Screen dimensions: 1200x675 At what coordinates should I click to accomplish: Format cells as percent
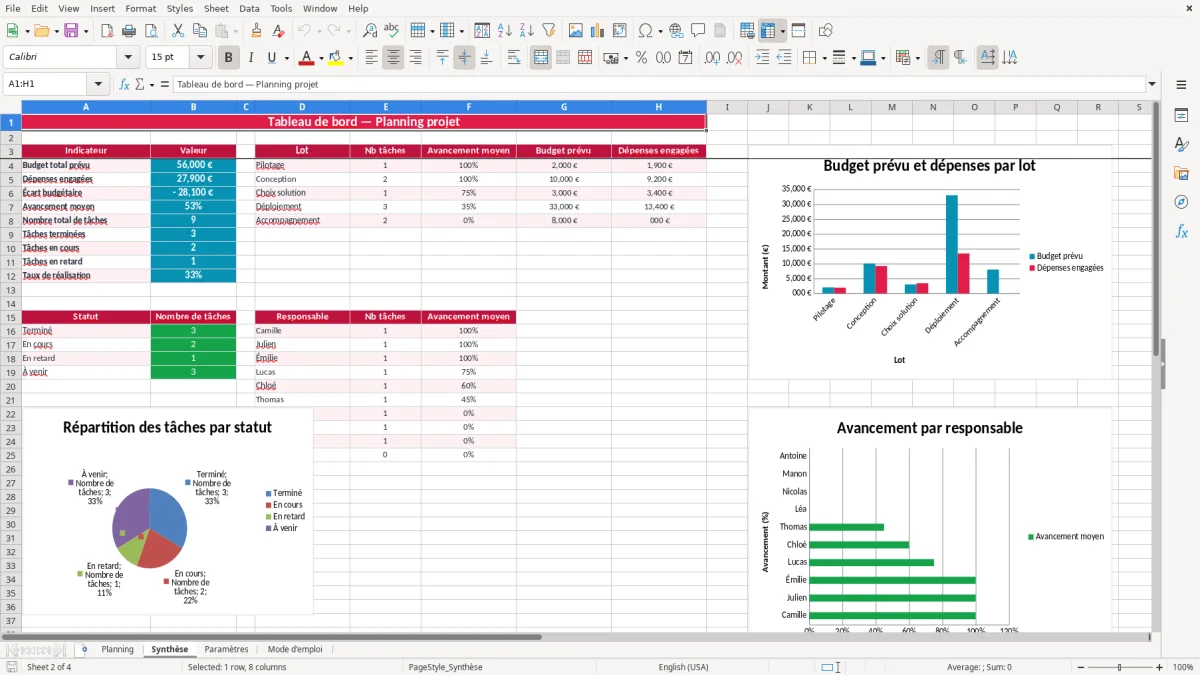click(x=641, y=58)
